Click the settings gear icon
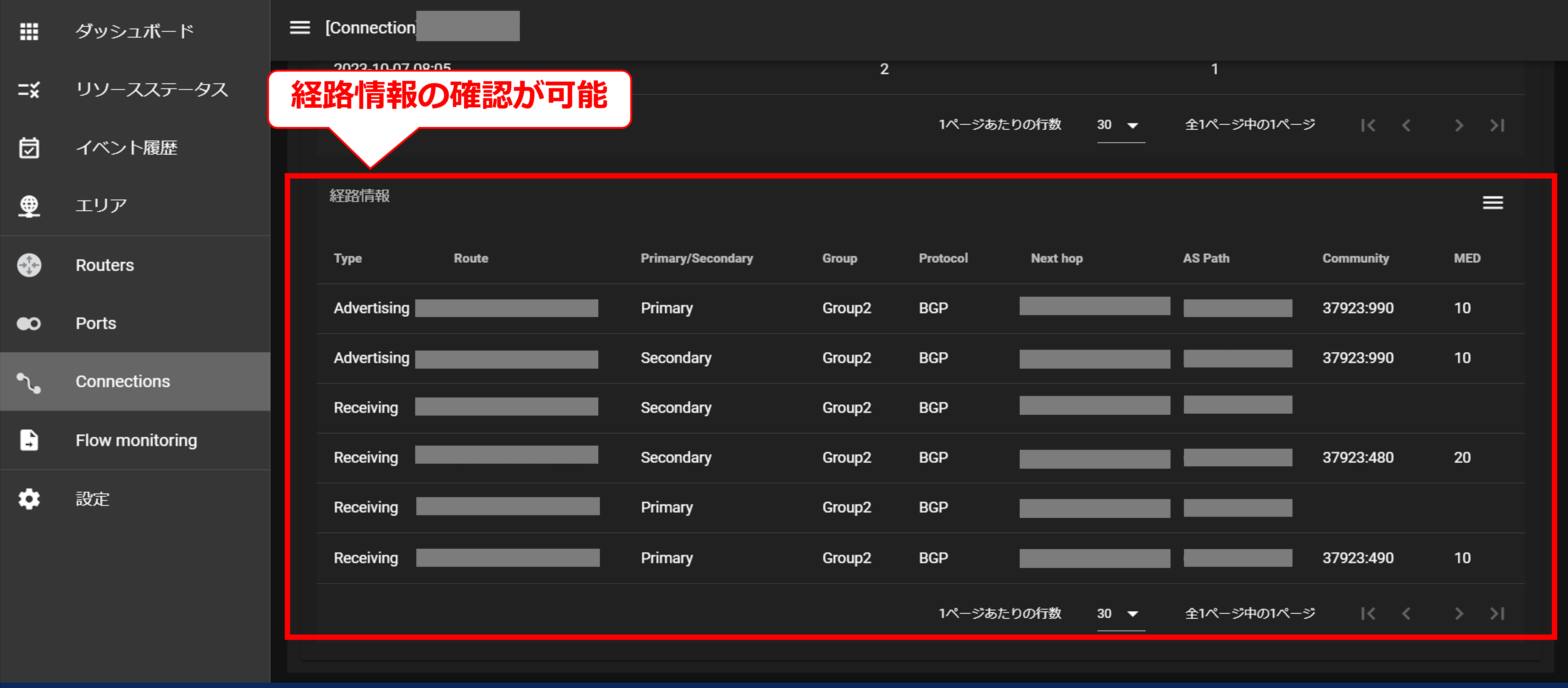The image size is (1568, 688). [28, 499]
